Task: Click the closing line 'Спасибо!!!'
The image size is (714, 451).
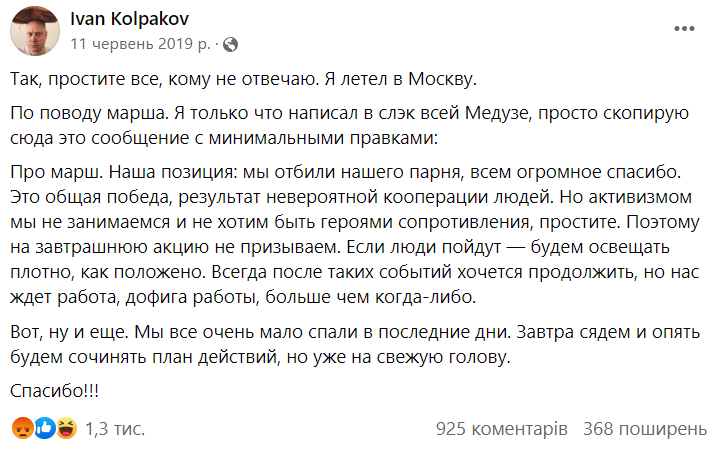Action: click(x=55, y=390)
